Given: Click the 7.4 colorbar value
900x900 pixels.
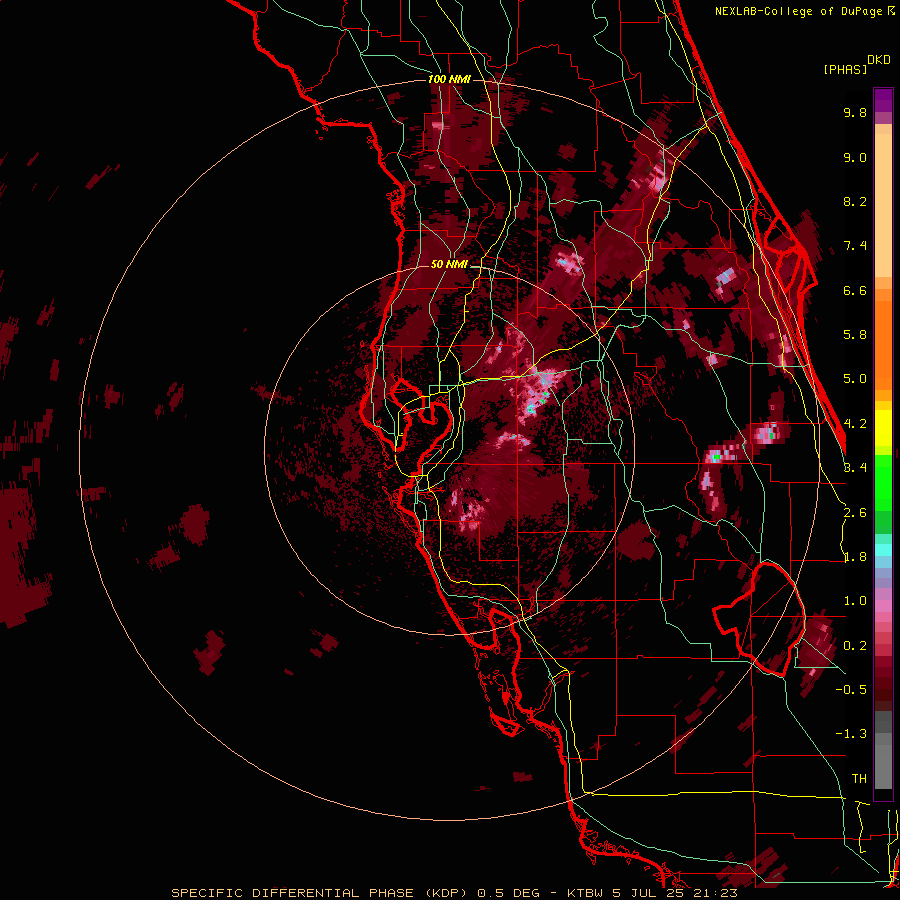Looking at the screenshot, I should [855, 246].
